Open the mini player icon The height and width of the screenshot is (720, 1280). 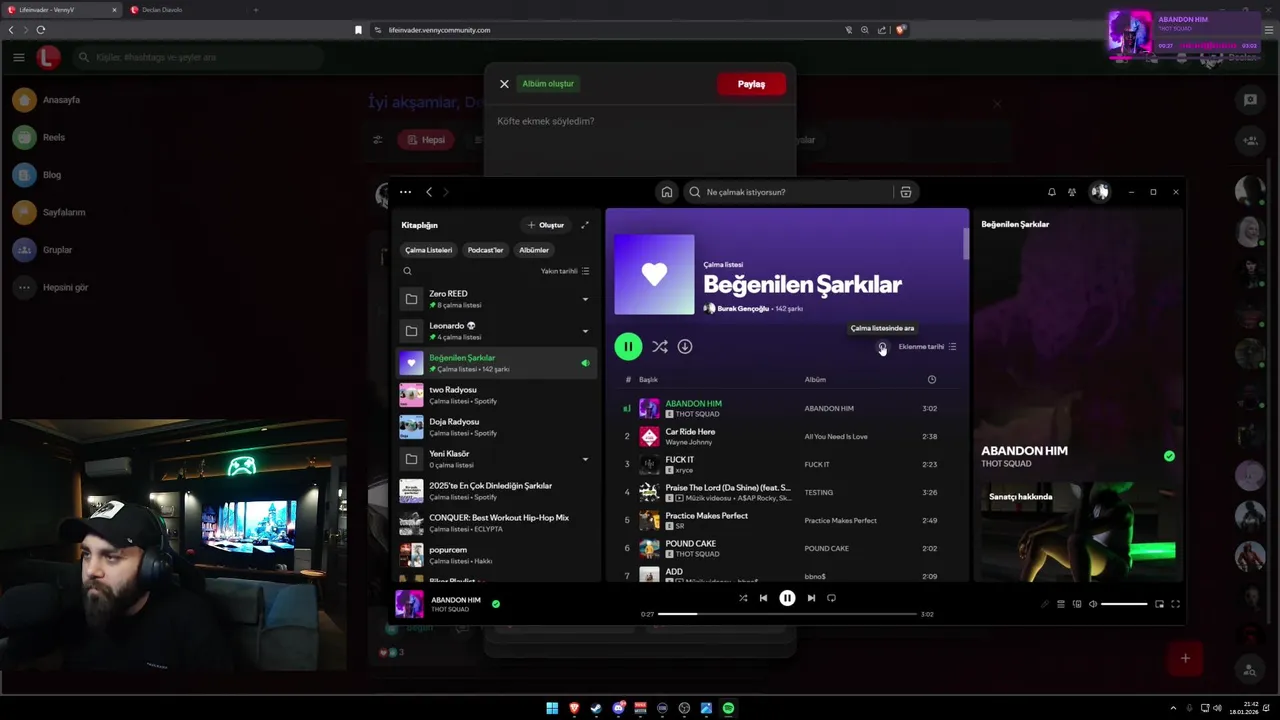[x=1160, y=604]
